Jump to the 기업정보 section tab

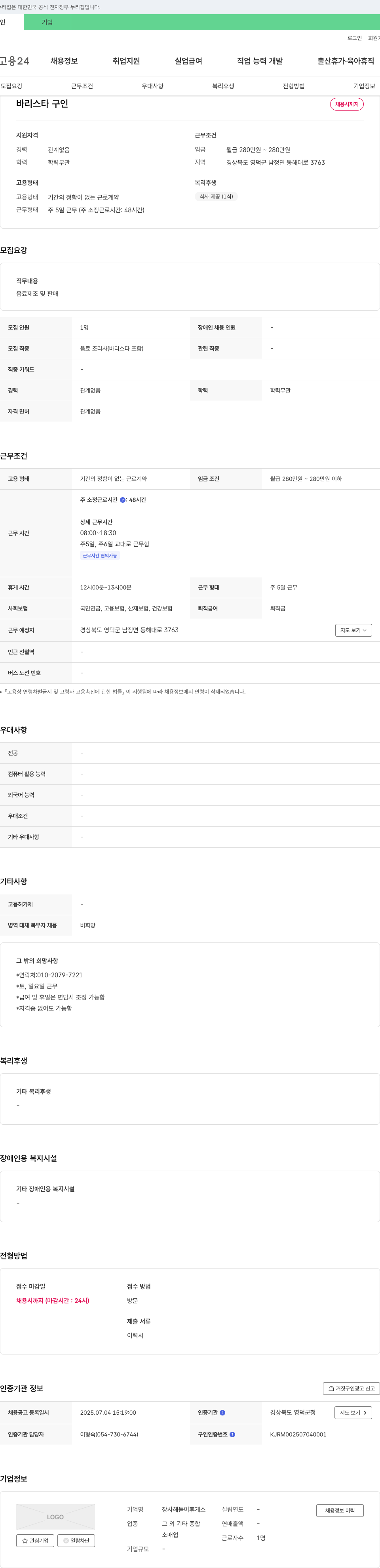point(364,86)
